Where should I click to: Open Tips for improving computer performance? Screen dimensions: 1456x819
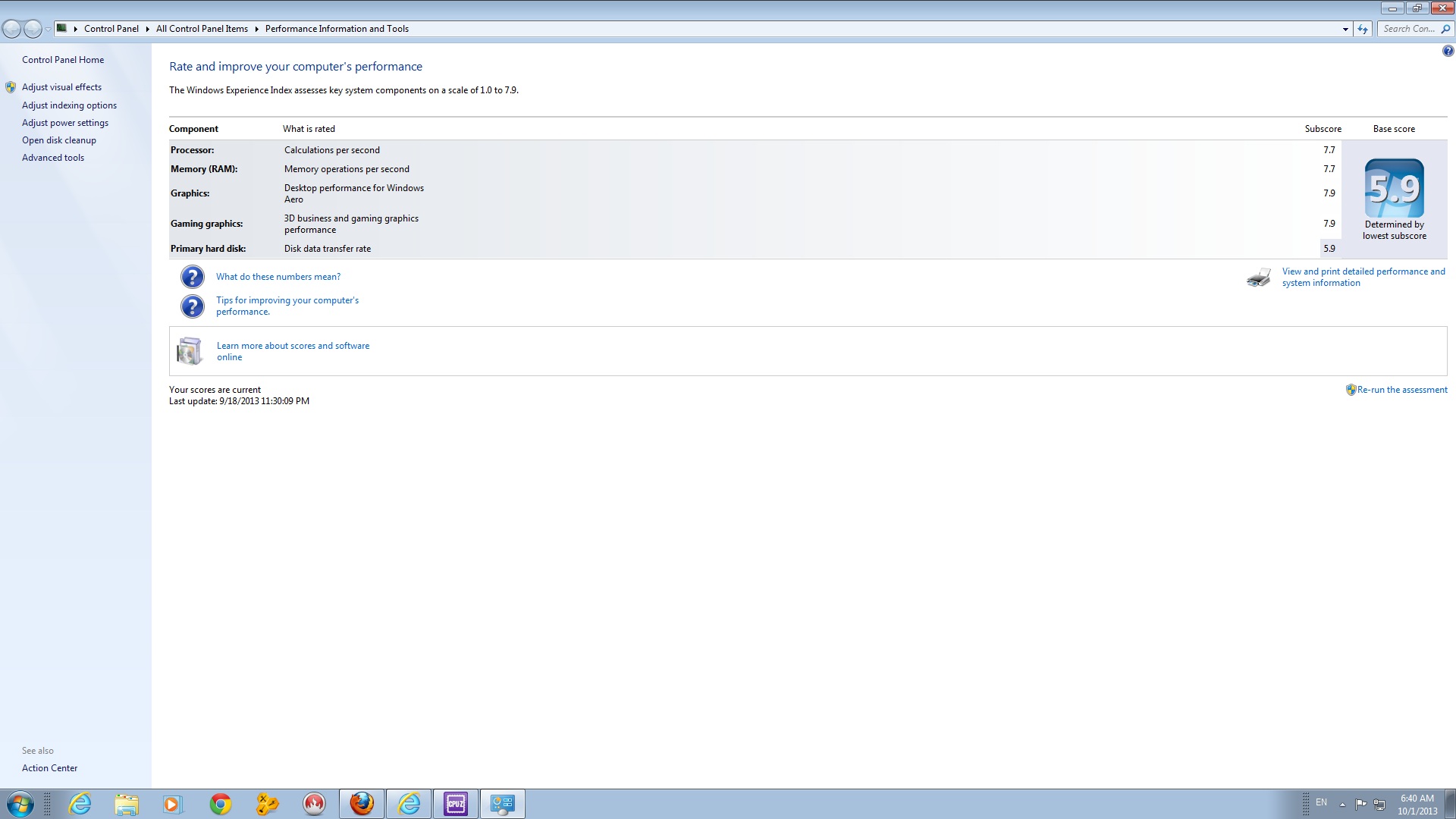(x=287, y=305)
